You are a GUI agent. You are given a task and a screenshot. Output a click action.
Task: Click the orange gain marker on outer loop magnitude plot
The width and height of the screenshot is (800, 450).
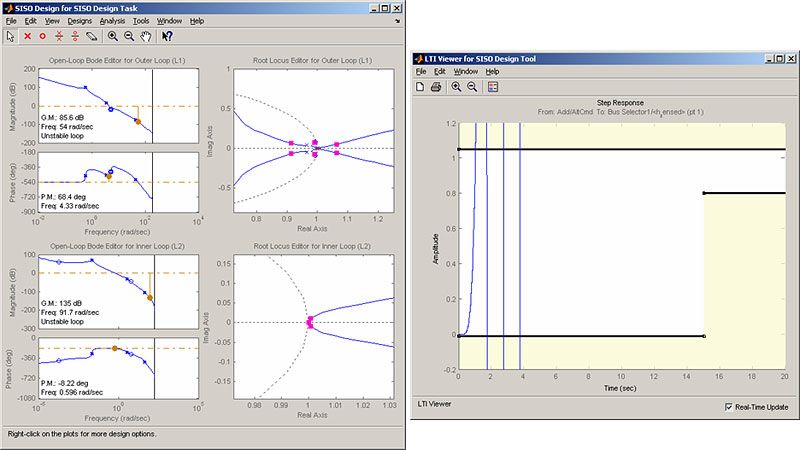tap(138, 121)
